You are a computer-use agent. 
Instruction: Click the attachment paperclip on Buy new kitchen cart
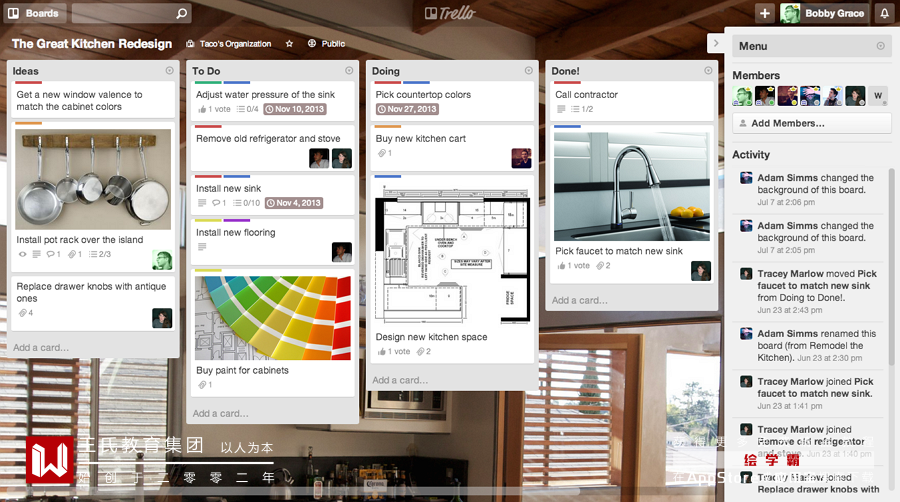[381, 153]
